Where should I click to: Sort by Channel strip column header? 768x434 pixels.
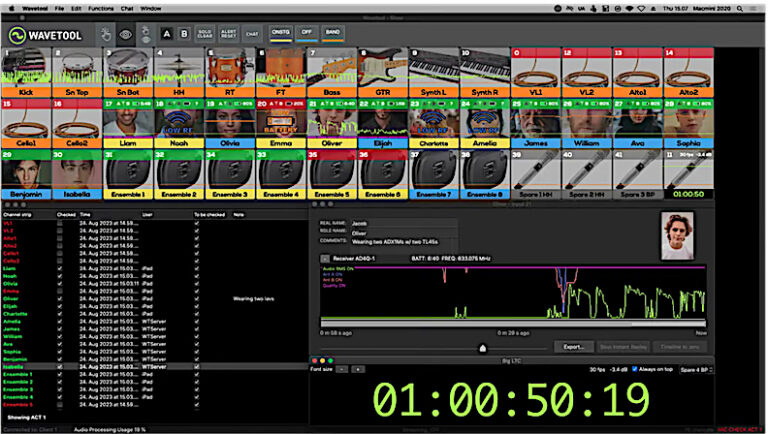click(17, 215)
